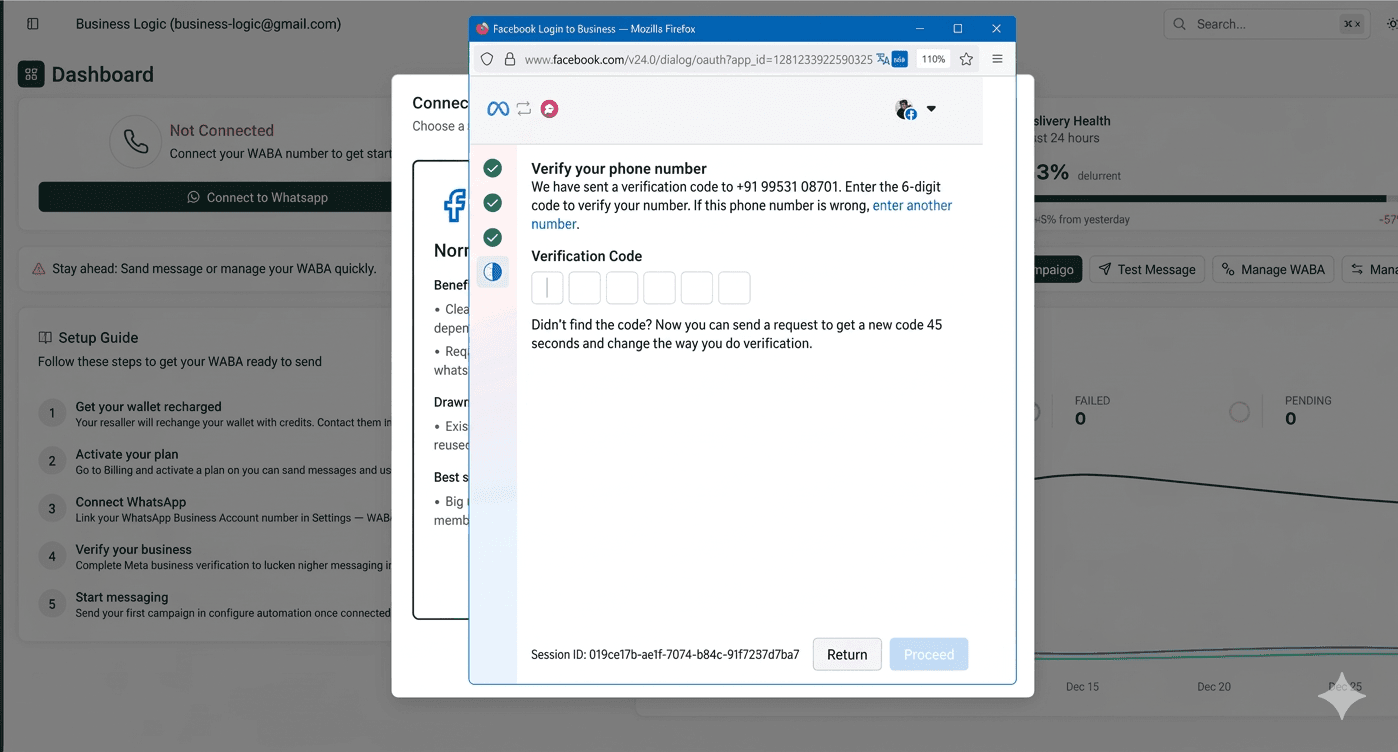Click the first verification code digit box
Viewport: 1398px width, 752px height.
(547, 288)
